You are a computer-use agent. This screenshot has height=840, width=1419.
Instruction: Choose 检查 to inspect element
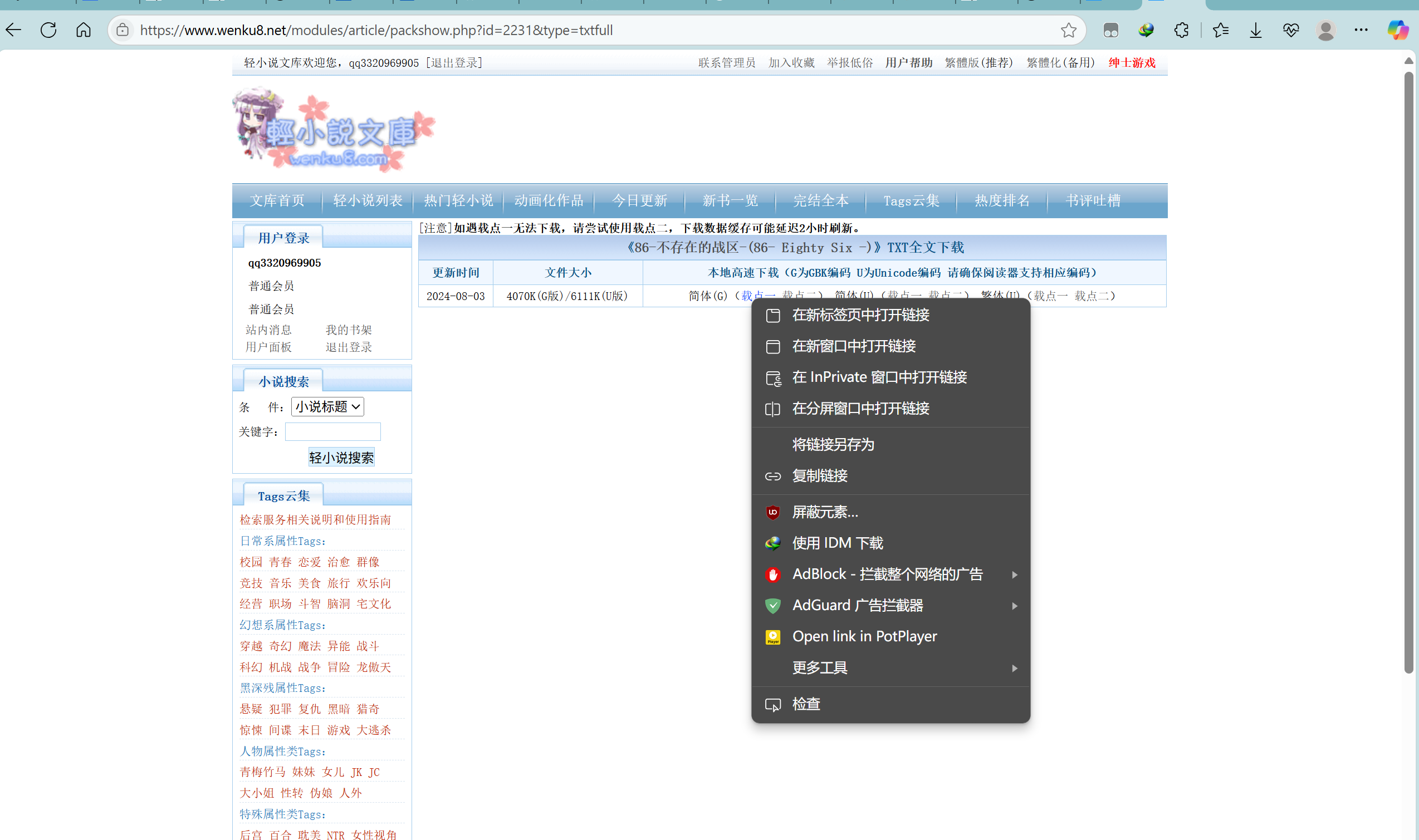point(890,704)
